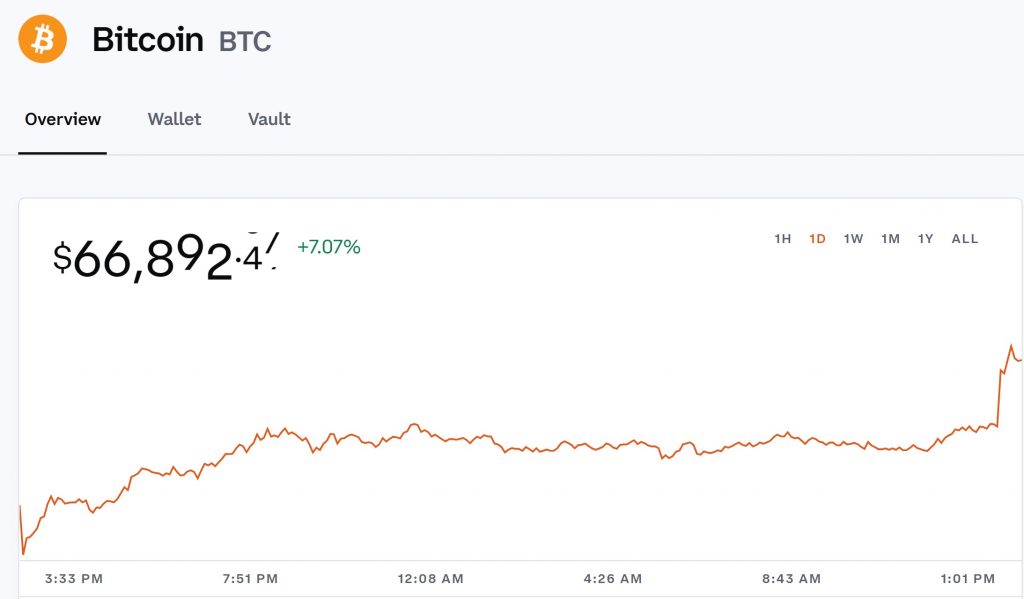Click the 8:43 AM axis label
Image resolution: width=1024 pixels, height=599 pixels.
(x=791, y=578)
